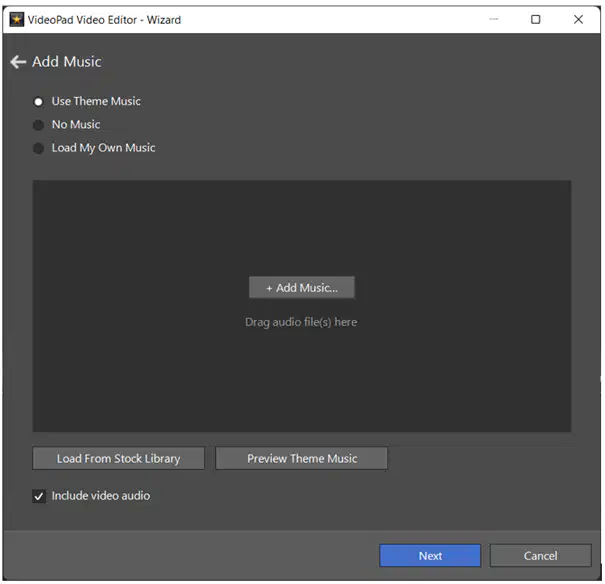Viewport: 605px width, 584px height.
Task: Click the 'Add Music' page heading
Action: (67, 62)
